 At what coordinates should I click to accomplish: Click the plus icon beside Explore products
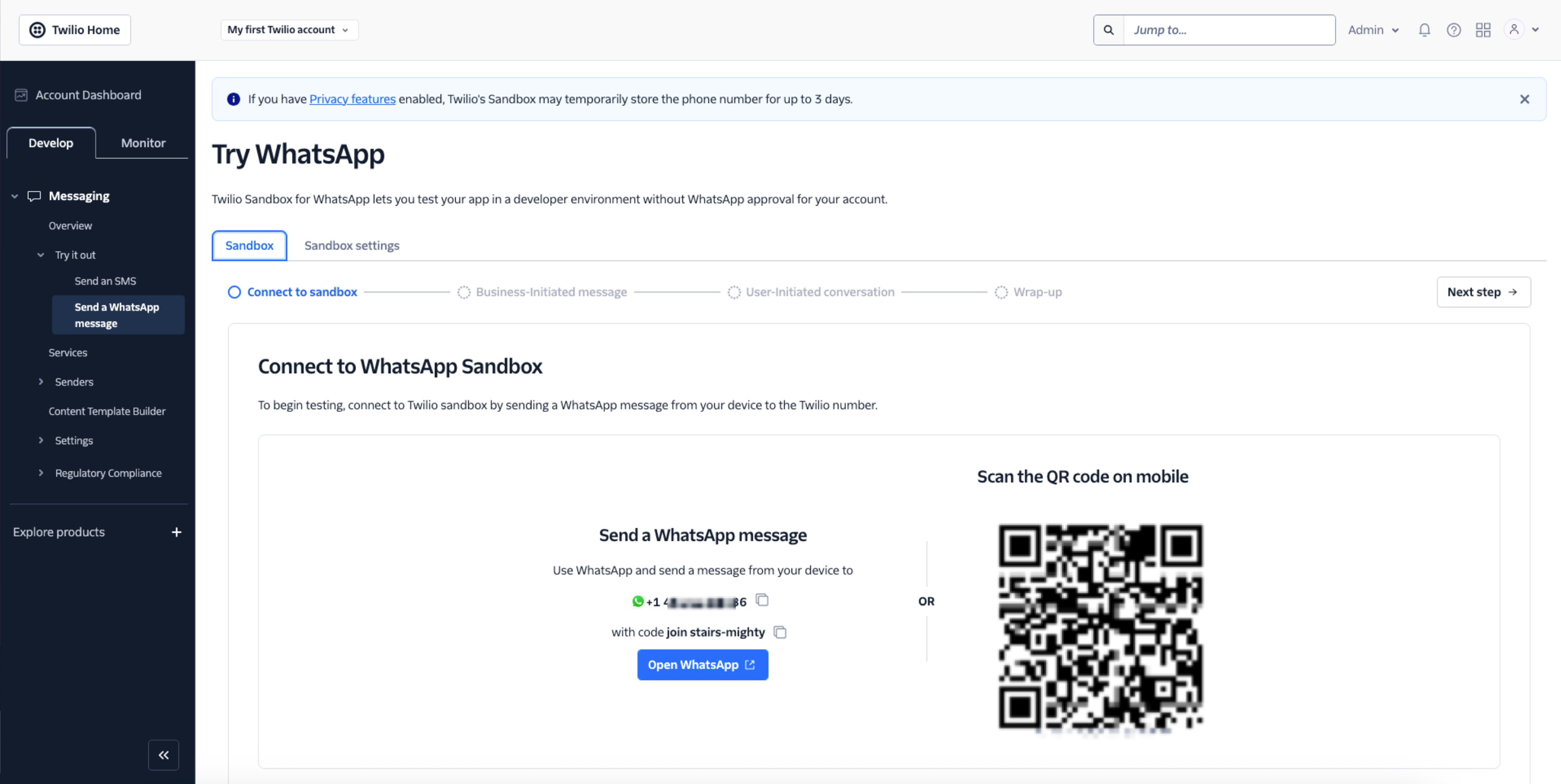coord(176,532)
